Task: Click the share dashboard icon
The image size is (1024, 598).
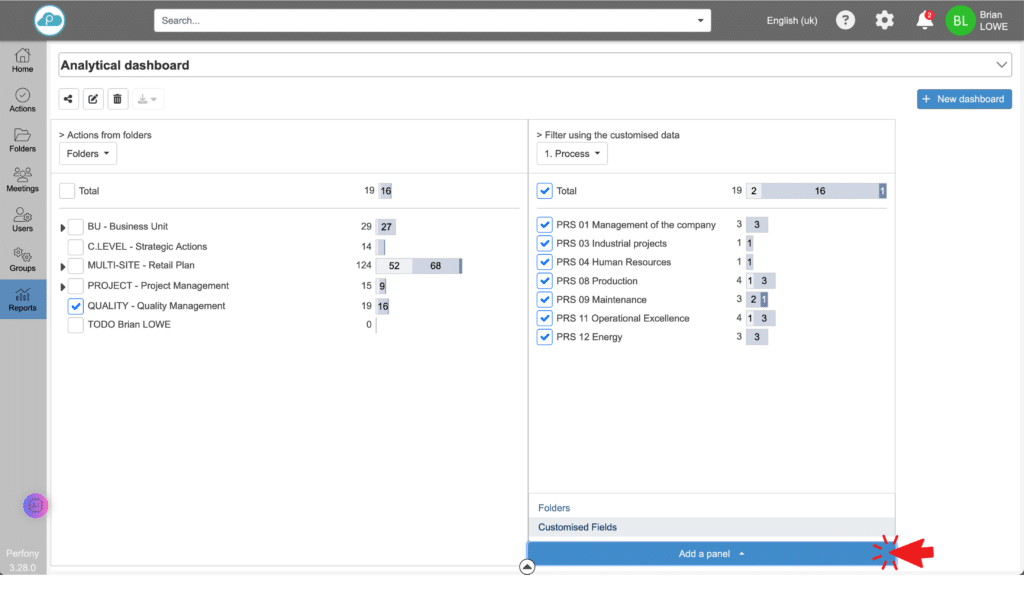Action: click(68, 99)
